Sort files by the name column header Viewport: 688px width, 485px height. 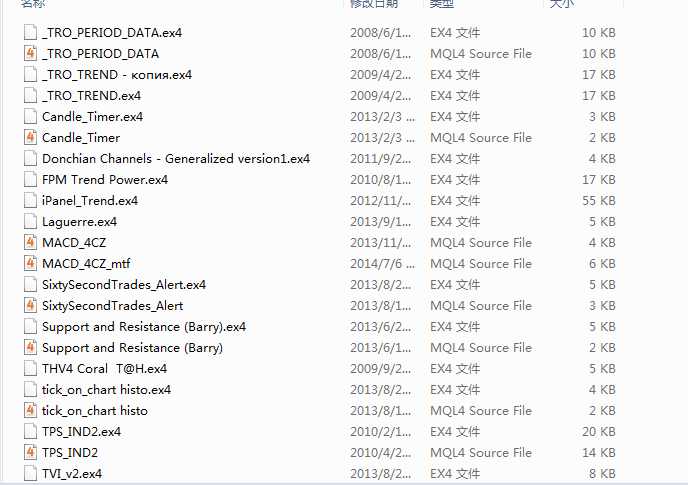pos(33,4)
